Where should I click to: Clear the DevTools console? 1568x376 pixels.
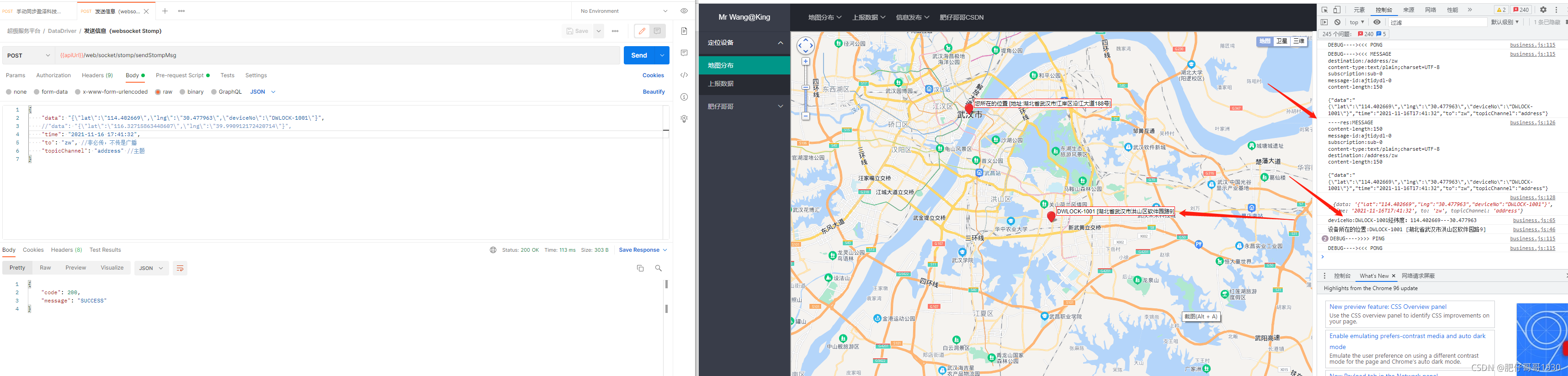(x=1337, y=22)
